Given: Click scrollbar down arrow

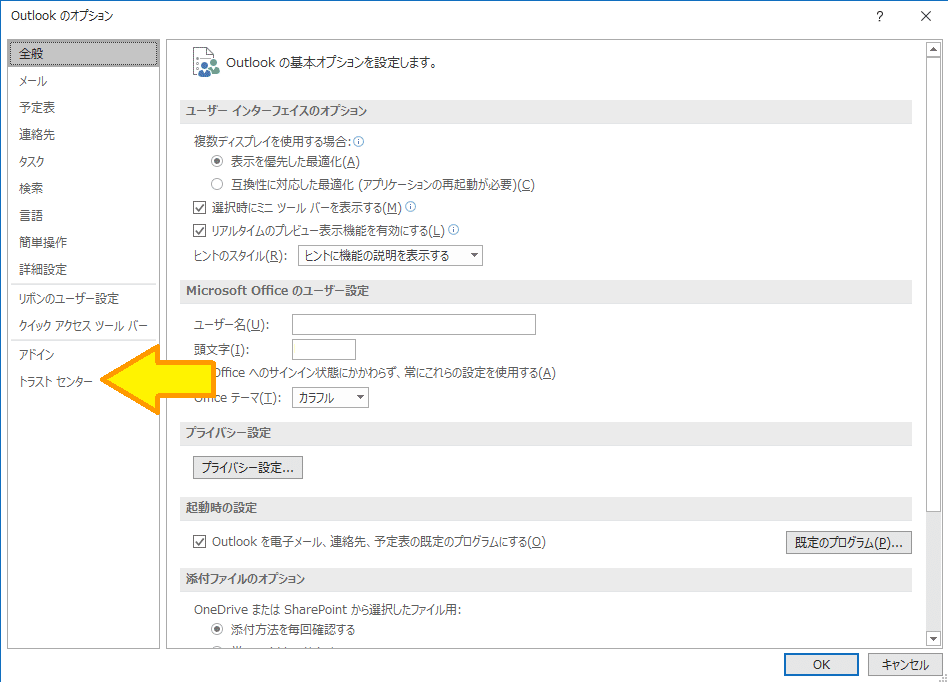Looking at the screenshot, I should pos(933,638).
